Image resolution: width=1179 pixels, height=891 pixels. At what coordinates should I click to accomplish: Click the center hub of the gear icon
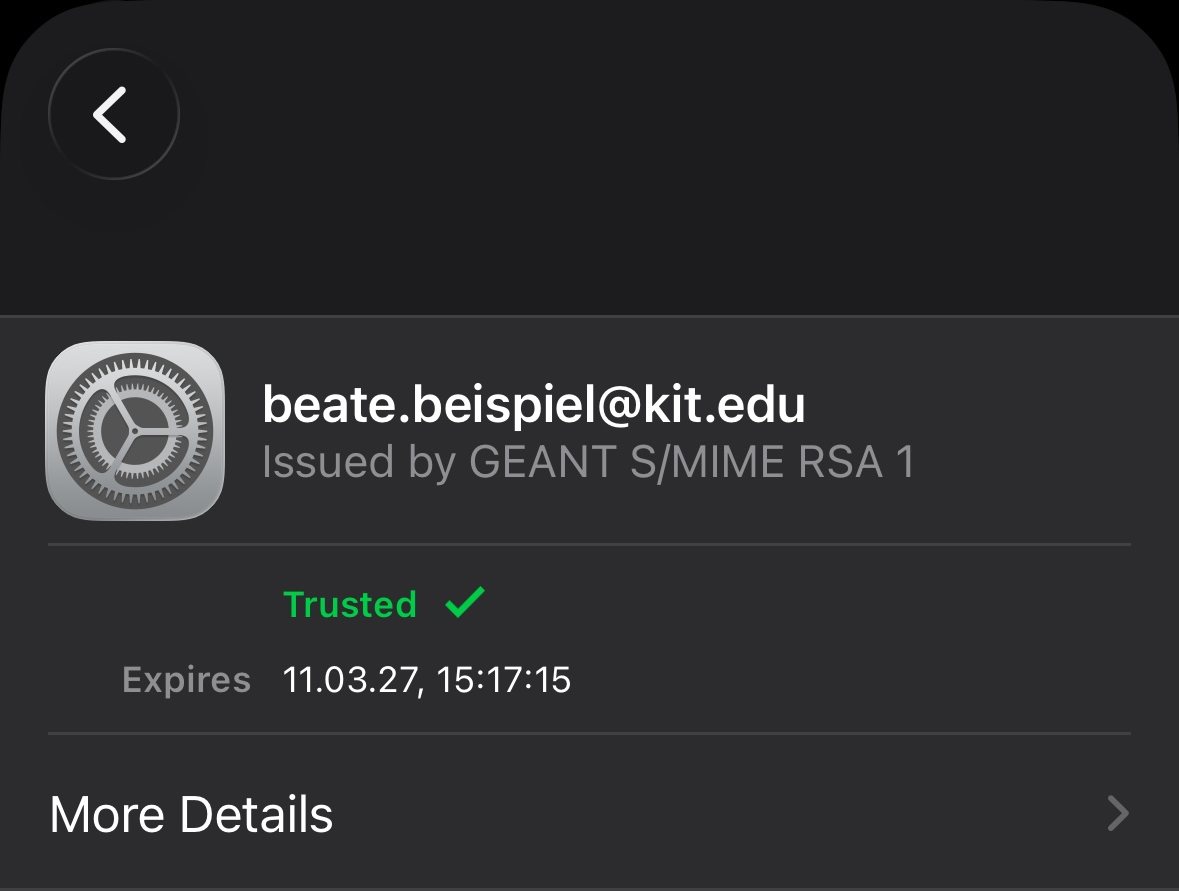click(133, 431)
